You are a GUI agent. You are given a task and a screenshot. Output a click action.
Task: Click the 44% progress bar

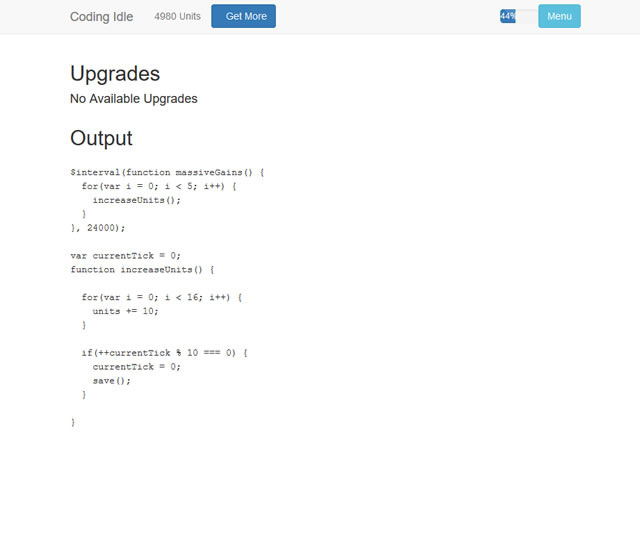pos(518,16)
